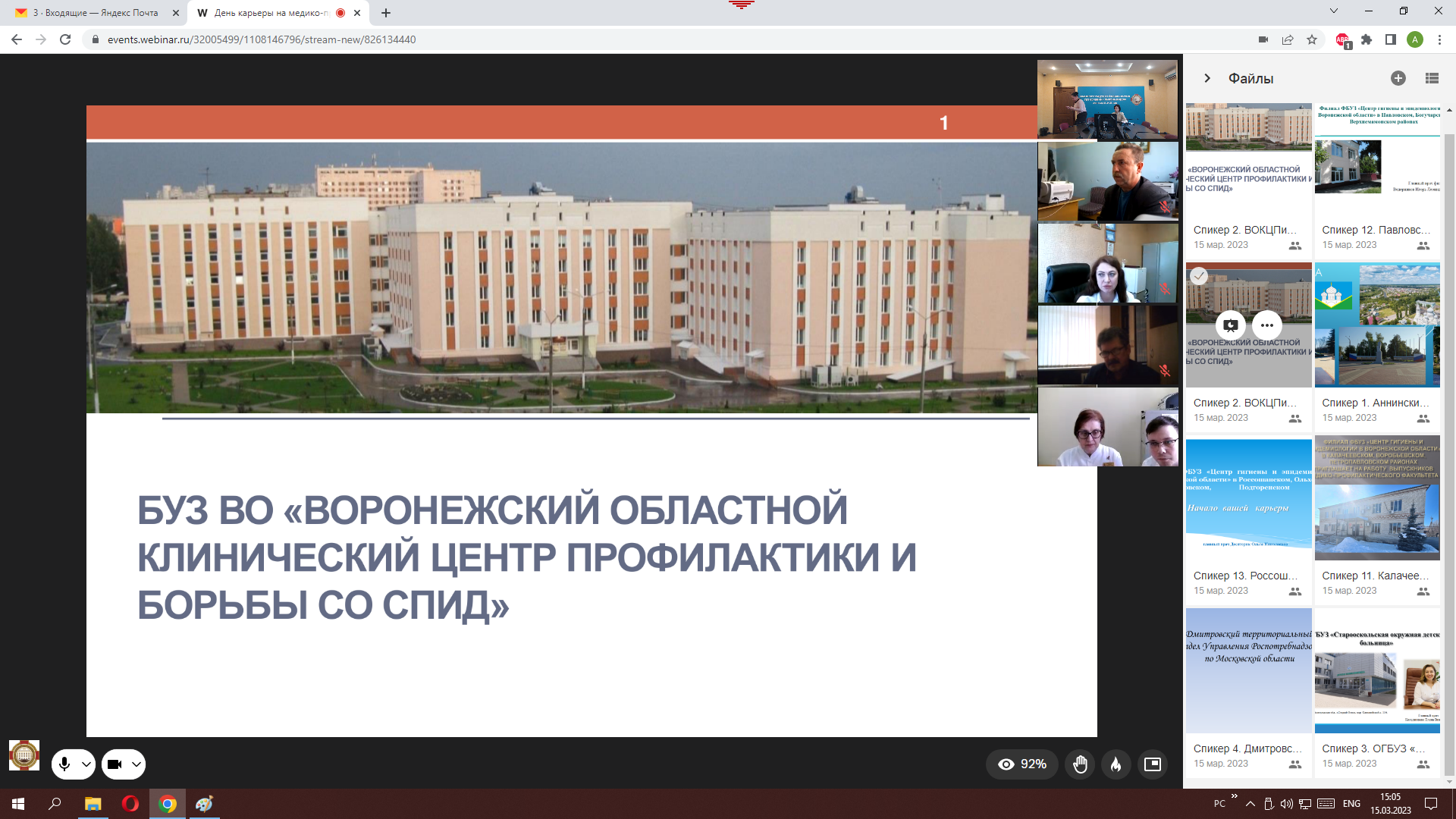Viewport: 1456px width, 819px height.
Task: Open microphone settings dropdown arrow
Action: (86, 764)
